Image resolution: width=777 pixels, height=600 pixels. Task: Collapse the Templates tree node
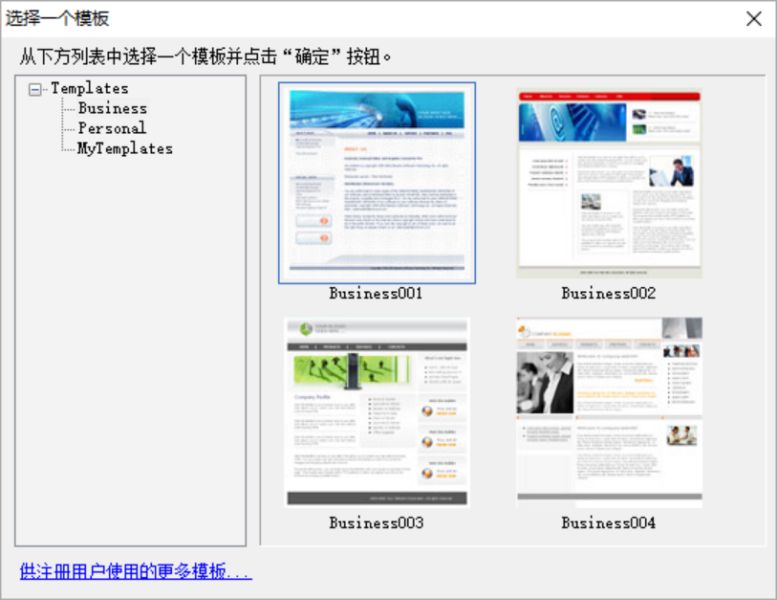point(35,89)
